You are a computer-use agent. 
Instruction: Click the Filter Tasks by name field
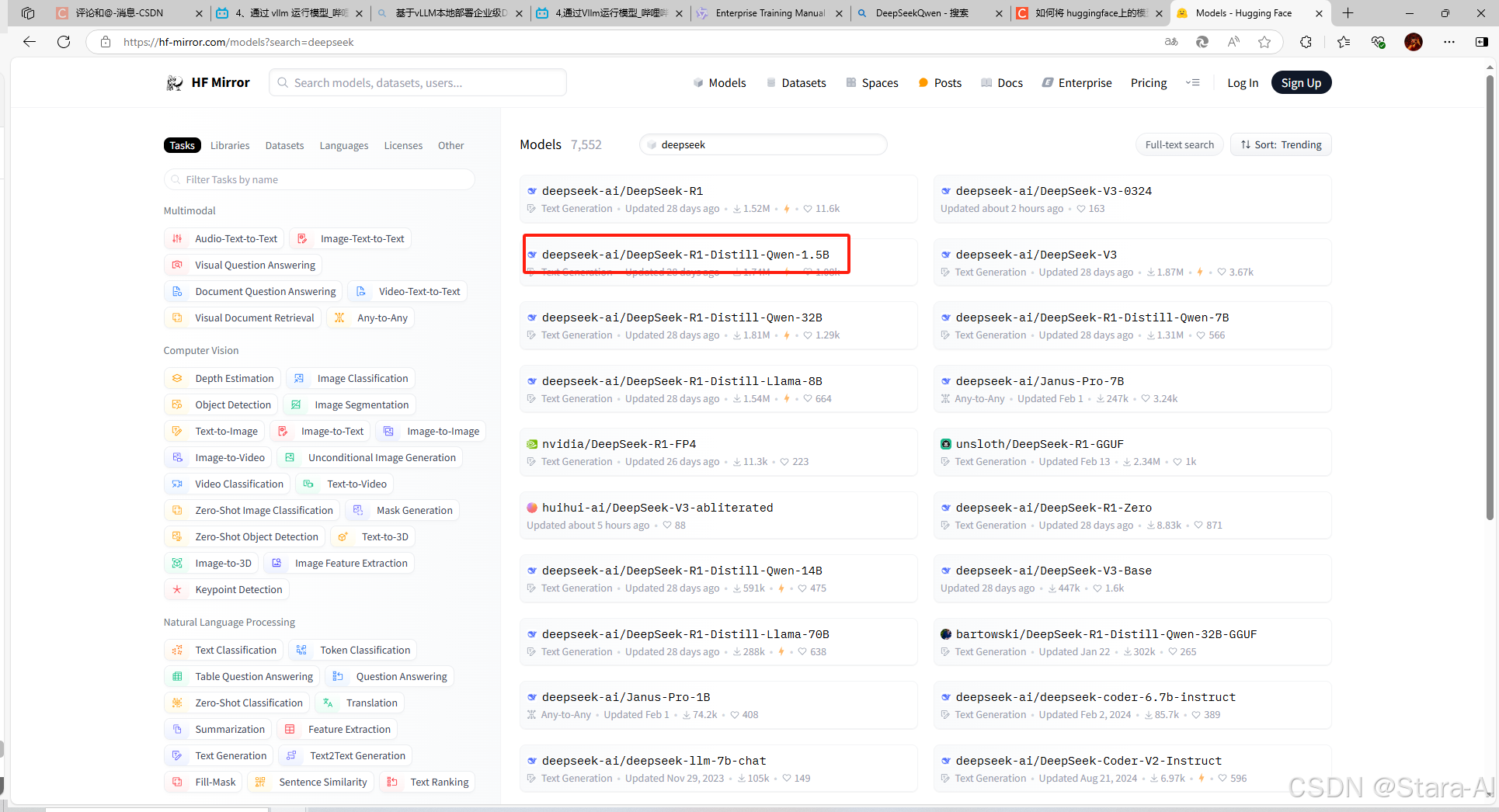pyautogui.click(x=319, y=179)
